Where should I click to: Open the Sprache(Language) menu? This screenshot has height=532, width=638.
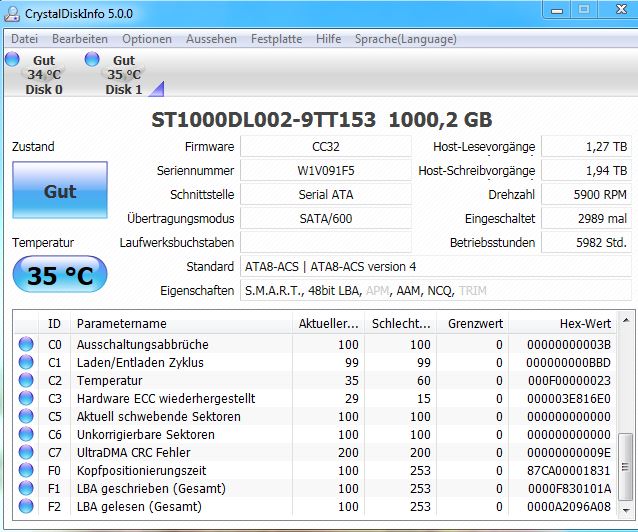406,39
